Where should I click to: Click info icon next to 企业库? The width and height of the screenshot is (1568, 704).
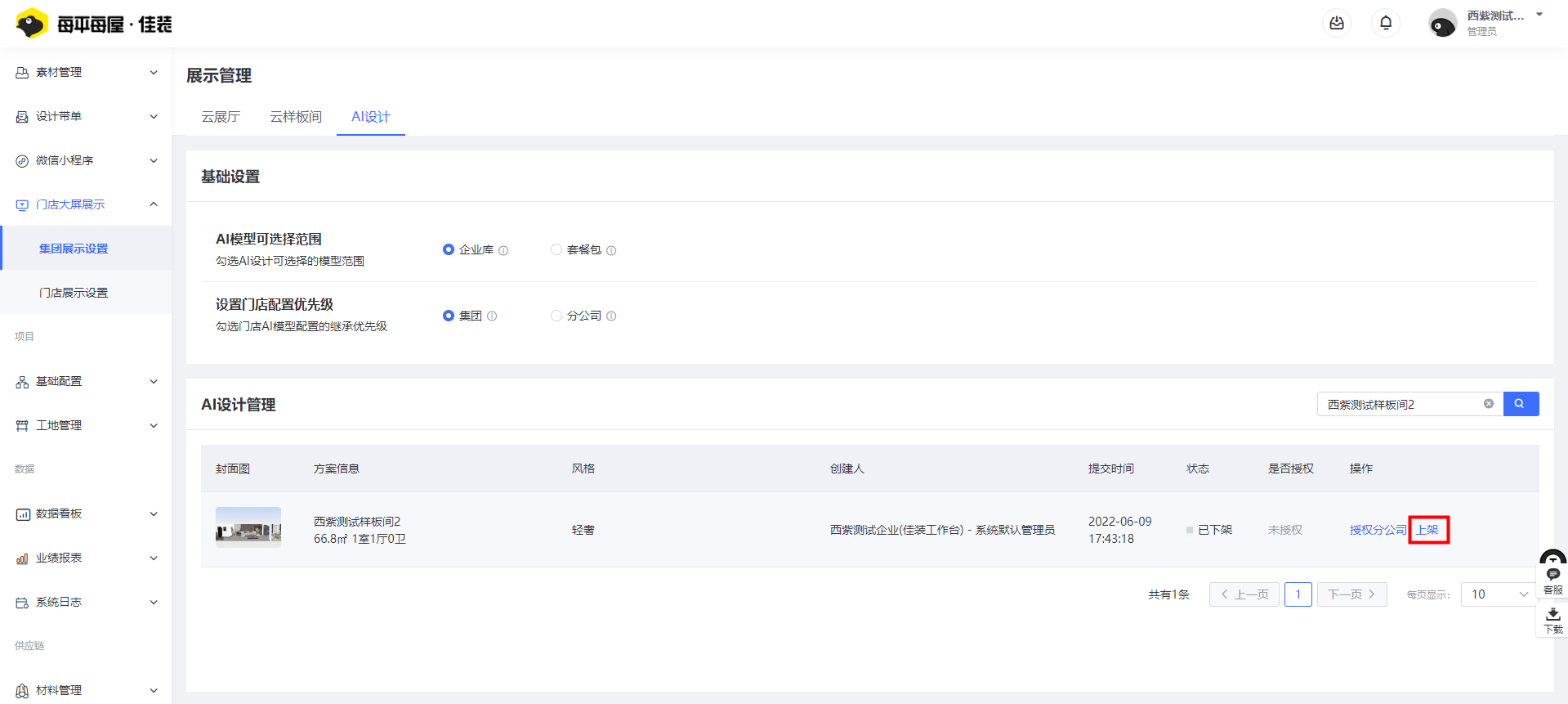tap(503, 251)
